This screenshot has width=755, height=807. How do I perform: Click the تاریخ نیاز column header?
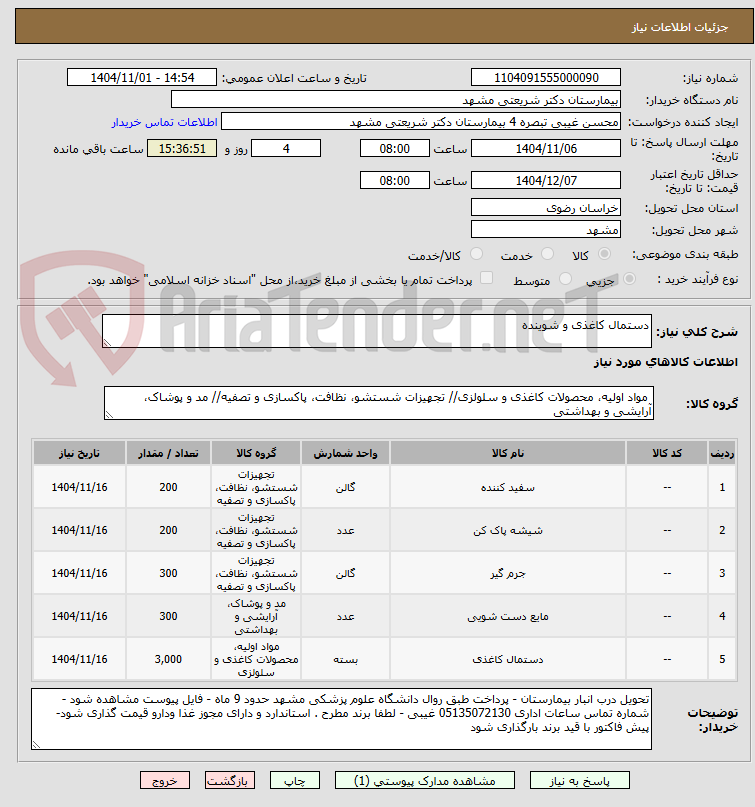click(79, 453)
